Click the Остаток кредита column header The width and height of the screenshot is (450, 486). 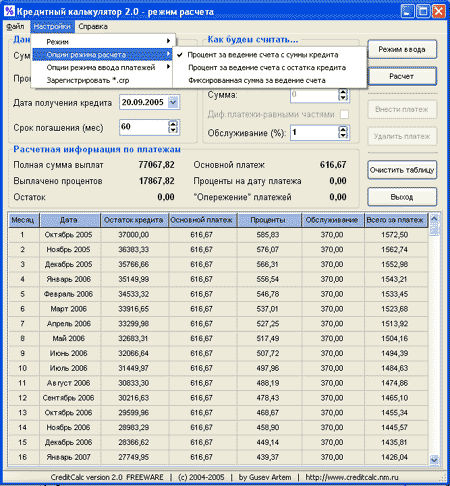point(134,220)
